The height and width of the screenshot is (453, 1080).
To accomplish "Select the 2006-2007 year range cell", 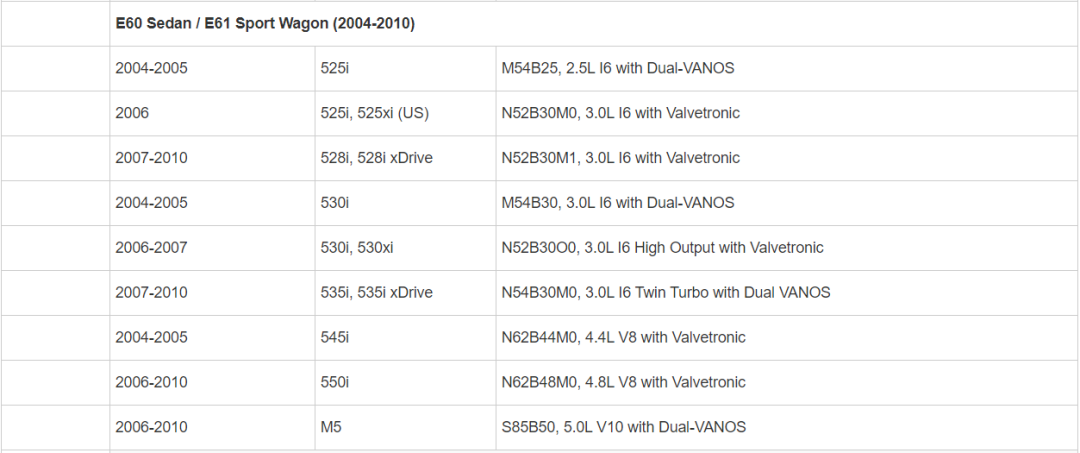I will pos(151,248).
